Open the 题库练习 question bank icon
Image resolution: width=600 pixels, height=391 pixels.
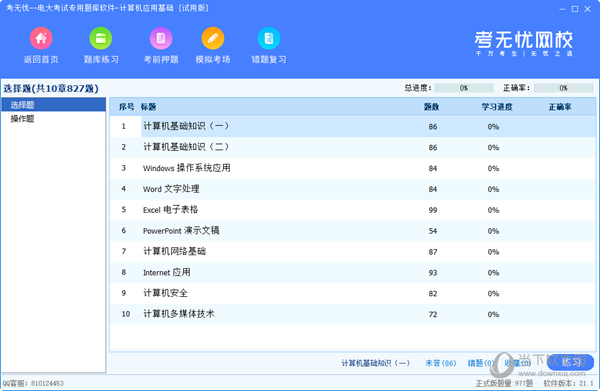[101, 38]
